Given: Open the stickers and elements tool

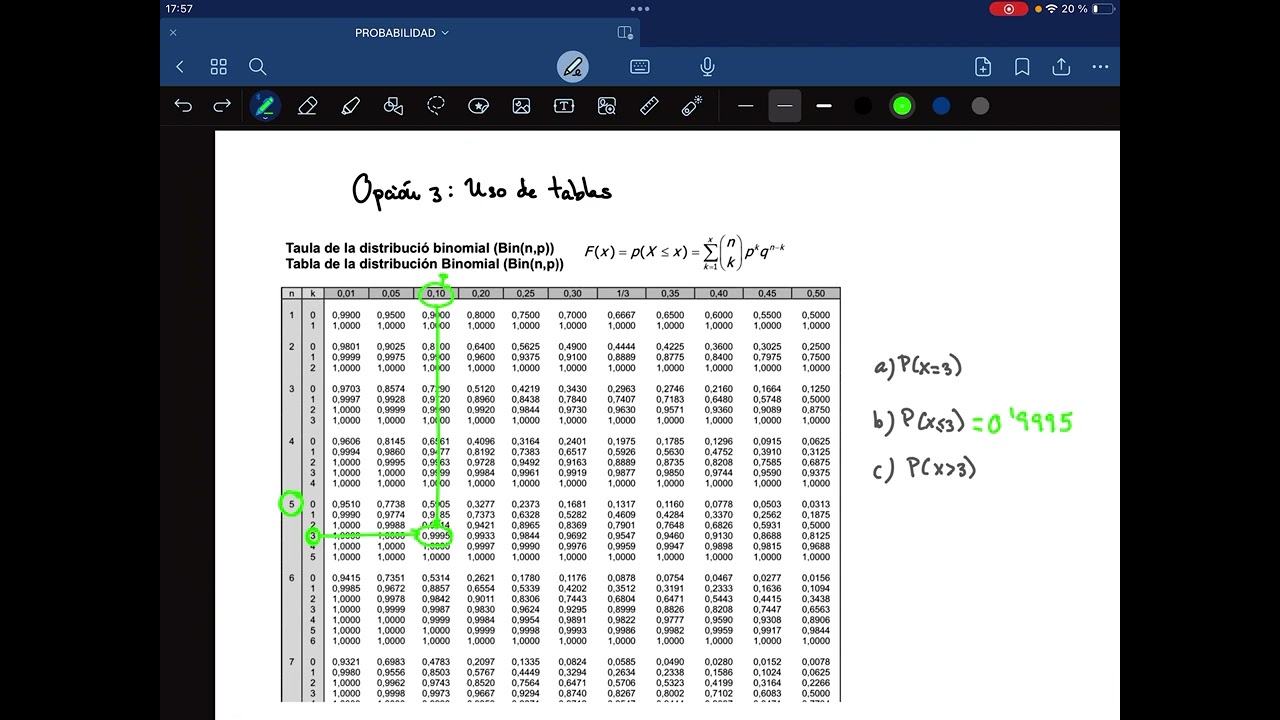Looking at the screenshot, I should coord(479,105).
